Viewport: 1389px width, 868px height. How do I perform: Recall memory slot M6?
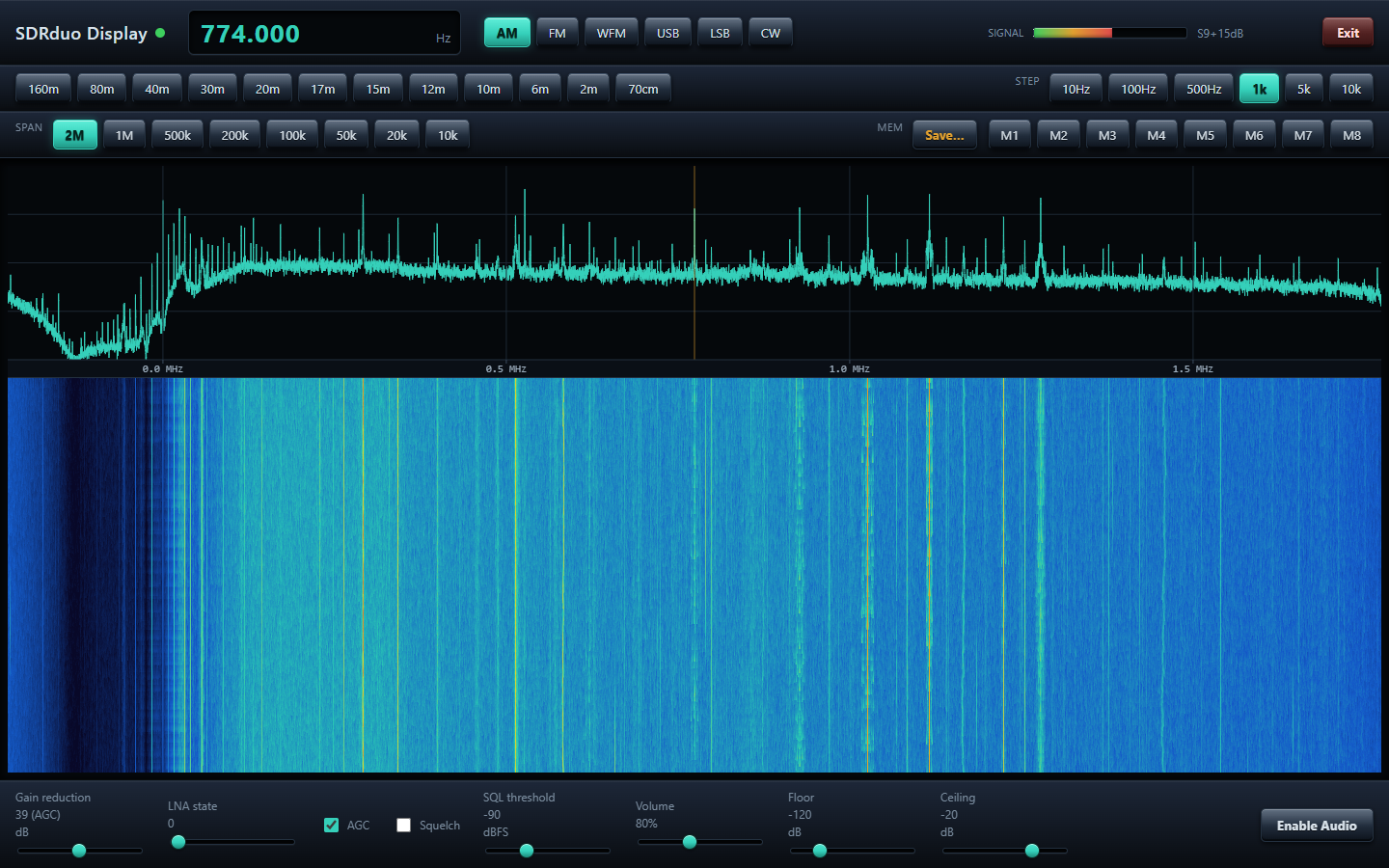tap(1254, 135)
